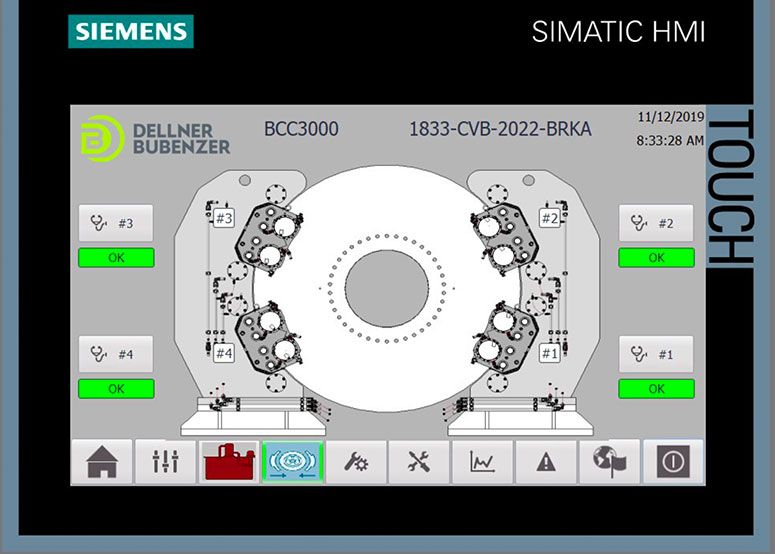Click the Siemens logo

pyautogui.click(x=131, y=31)
